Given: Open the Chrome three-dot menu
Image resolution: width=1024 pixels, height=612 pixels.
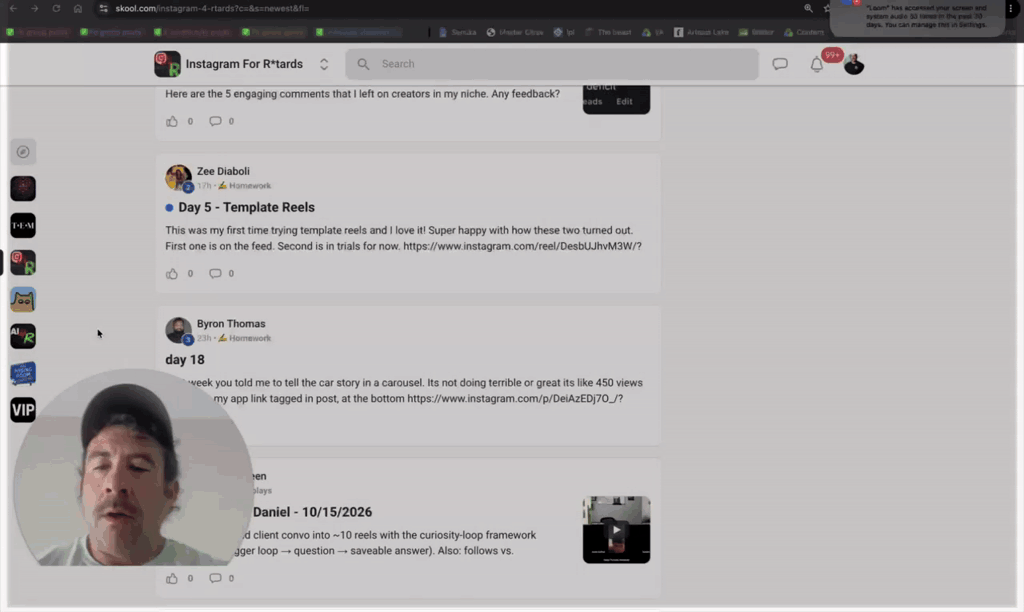Looking at the screenshot, I should coord(1010,8).
